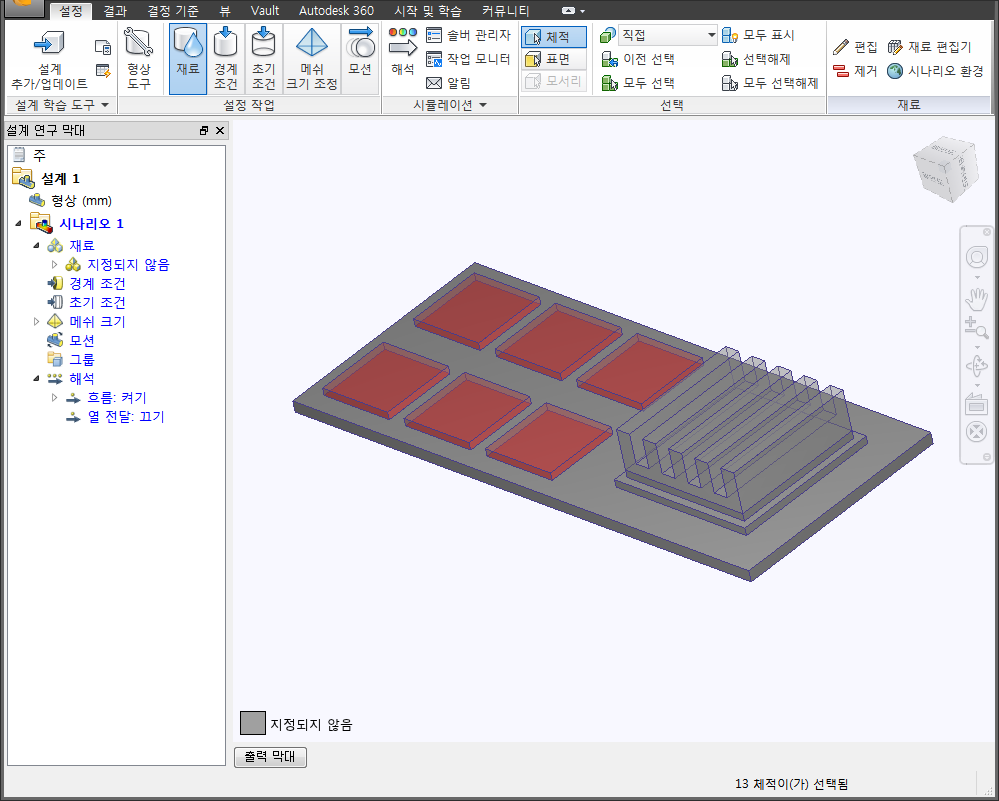The image size is (999, 801).
Task: Click 모두 선택해제 in the ribbon
Action: 770,83
